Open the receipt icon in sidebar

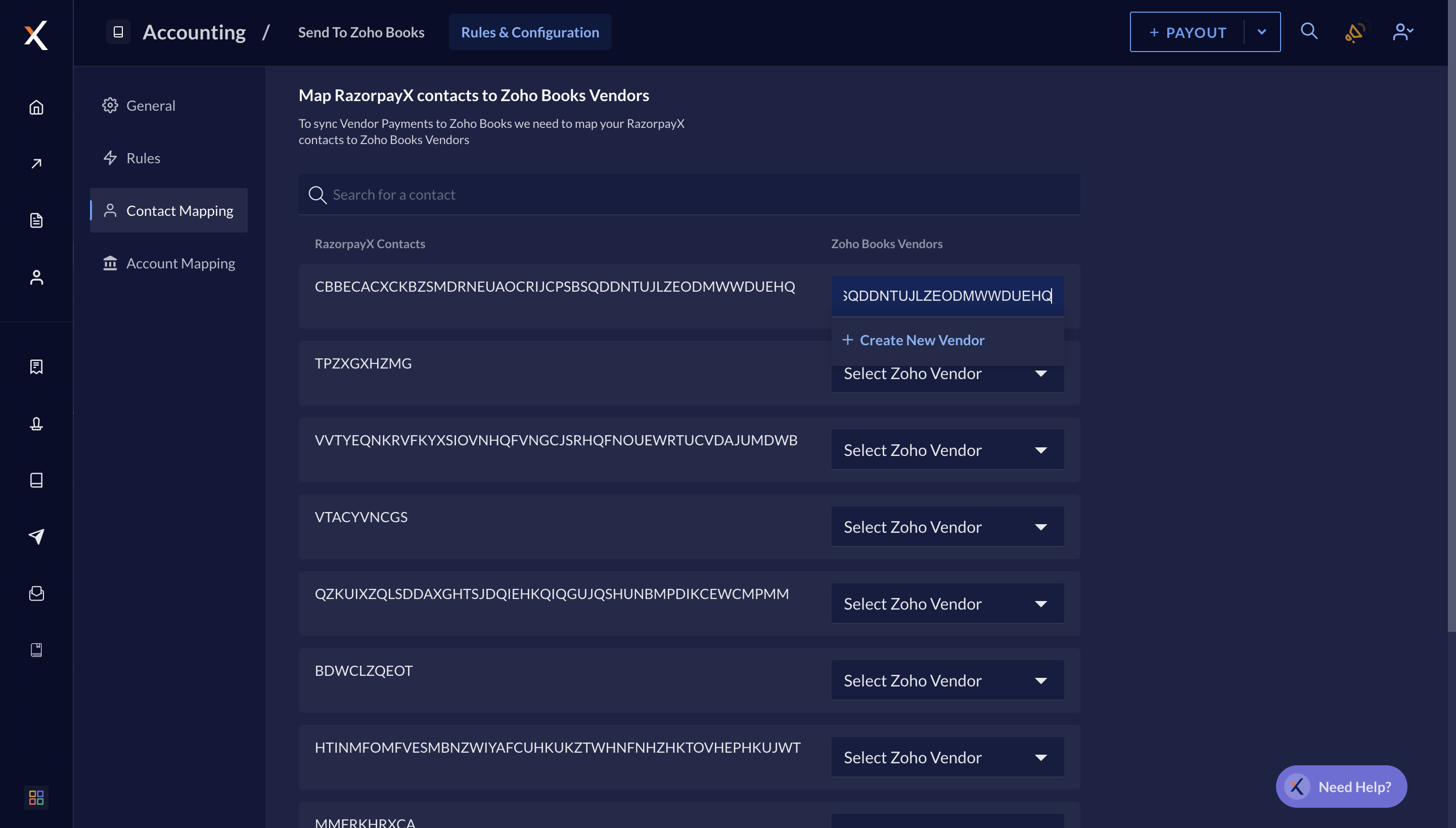pos(36,367)
